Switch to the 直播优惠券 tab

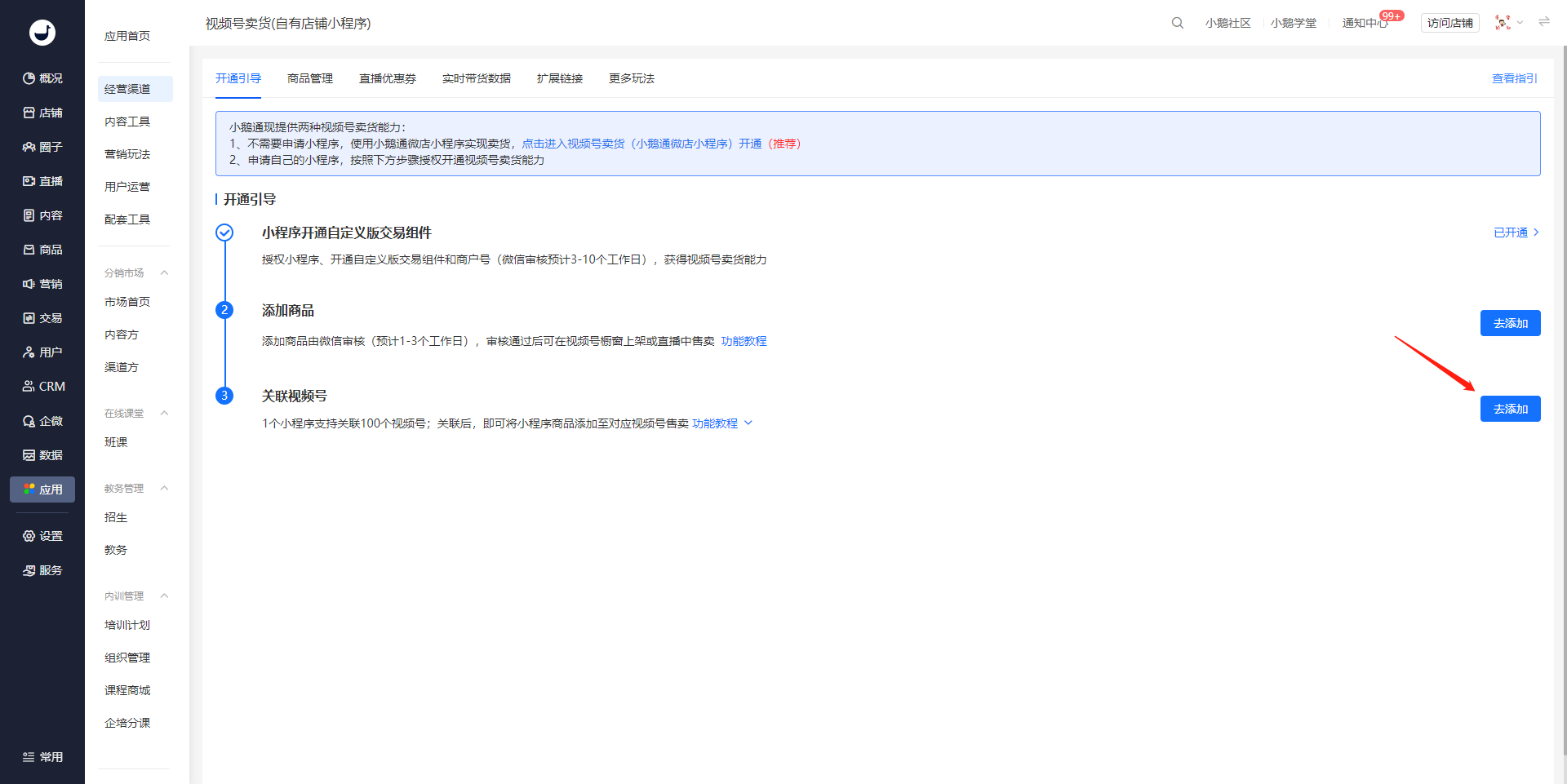point(388,78)
